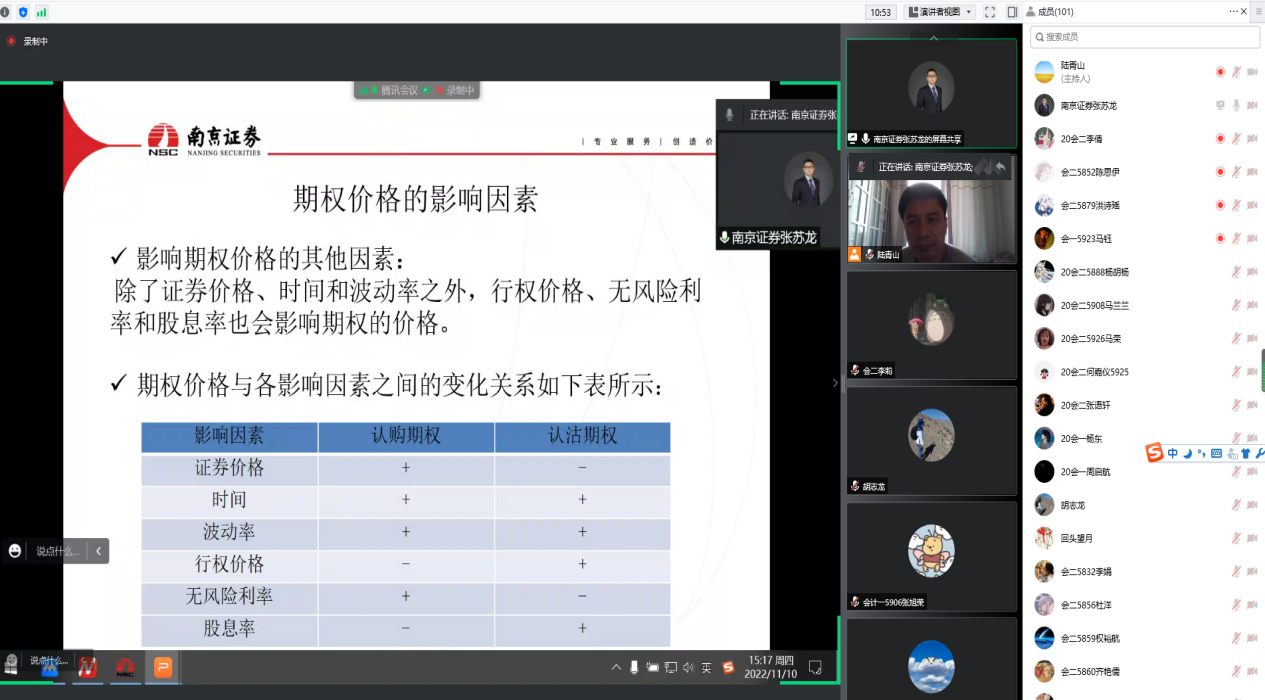Screen dimensions: 1265x700
Task: Click the emoji smiley icon in chat bar
Action: tap(15, 551)
